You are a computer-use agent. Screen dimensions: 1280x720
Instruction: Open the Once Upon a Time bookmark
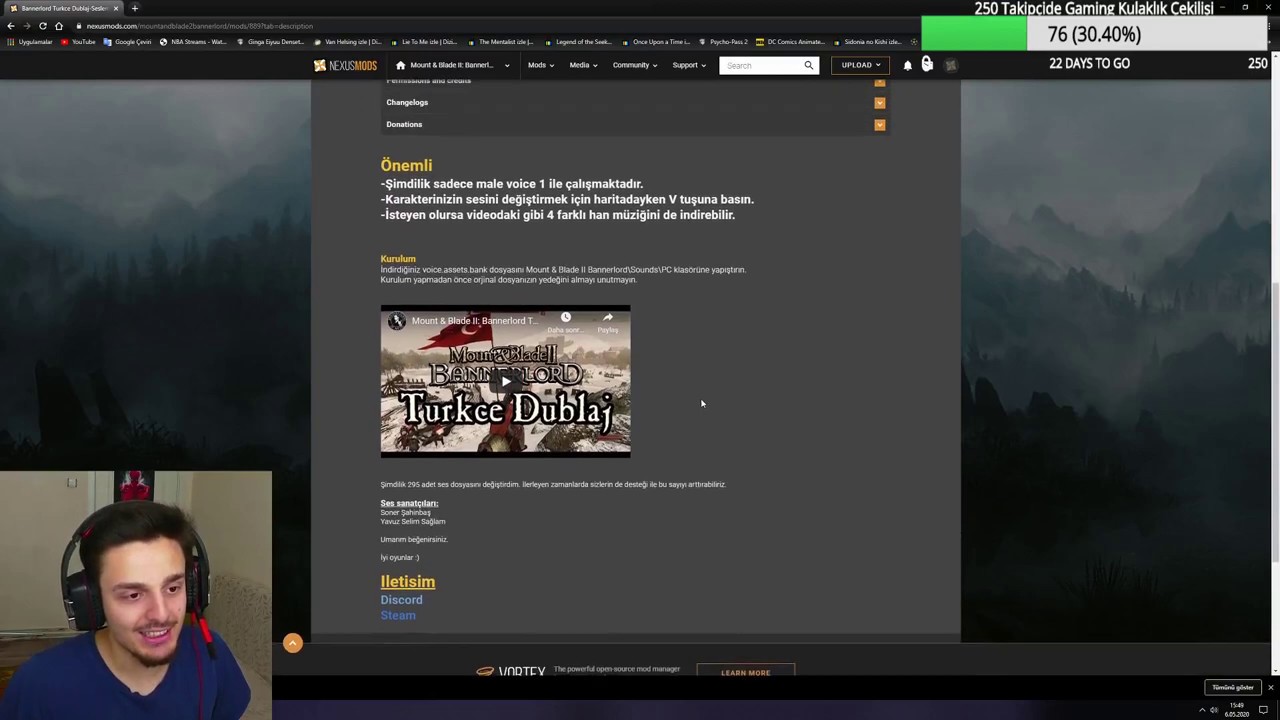[x=655, y=42]
